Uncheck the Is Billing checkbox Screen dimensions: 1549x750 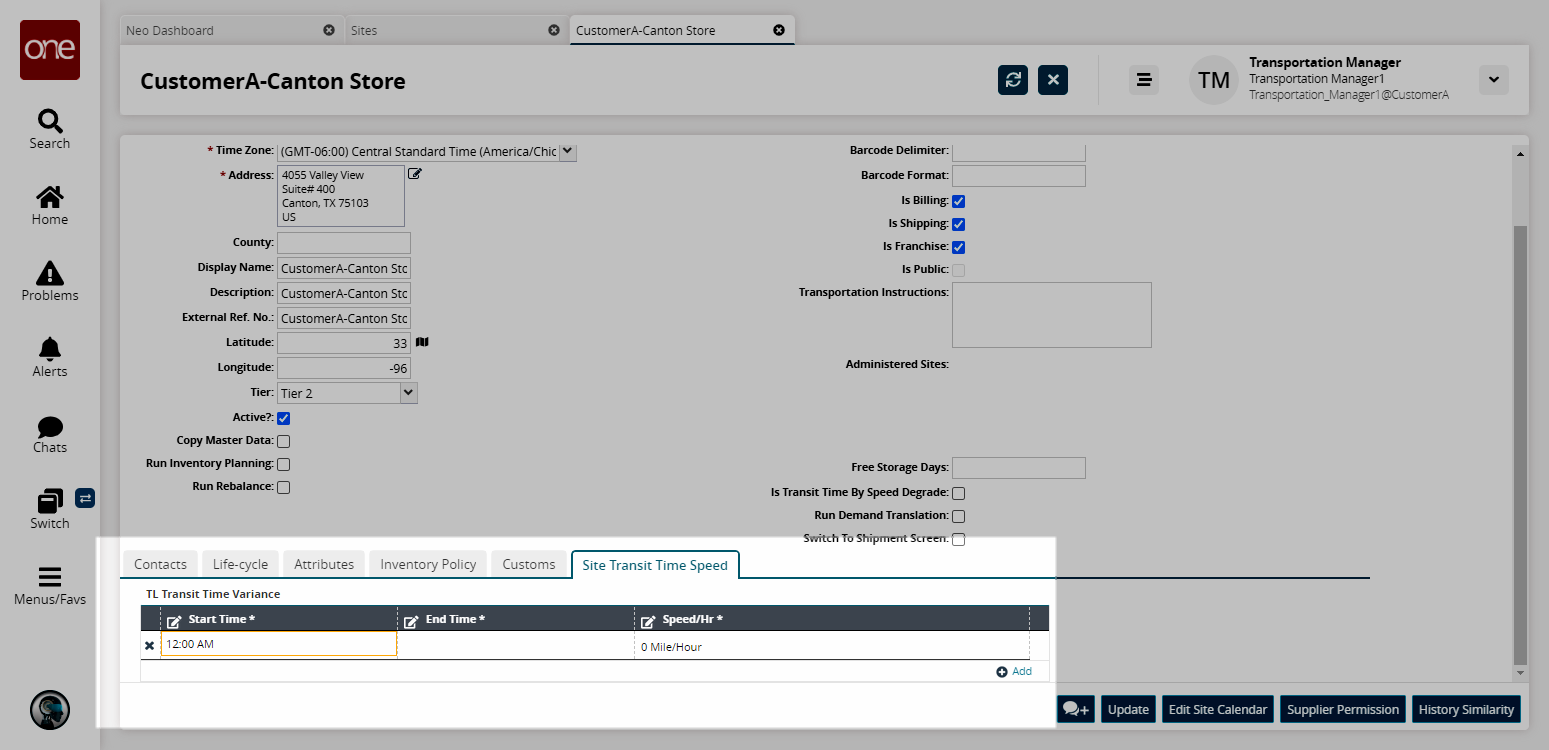coord(958,201)
